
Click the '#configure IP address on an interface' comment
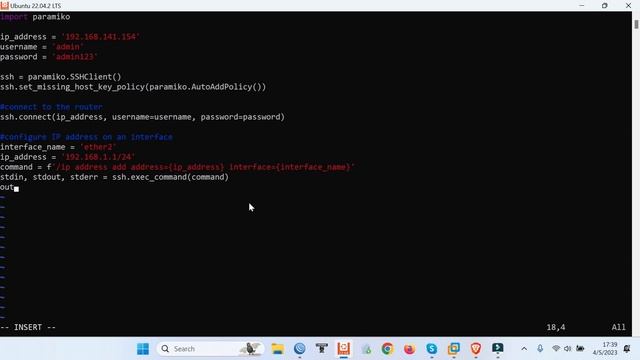86,137
